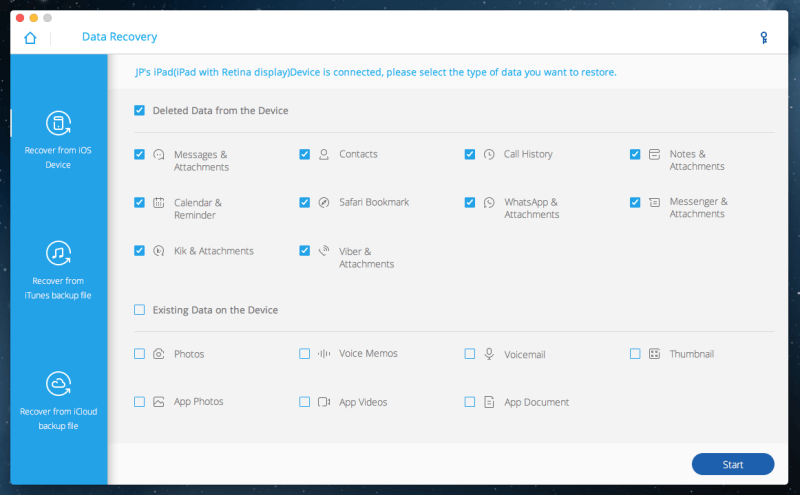Click the 'Thumbnail' label text
This screenshot has height=495, width=800.
pos(691,354)
